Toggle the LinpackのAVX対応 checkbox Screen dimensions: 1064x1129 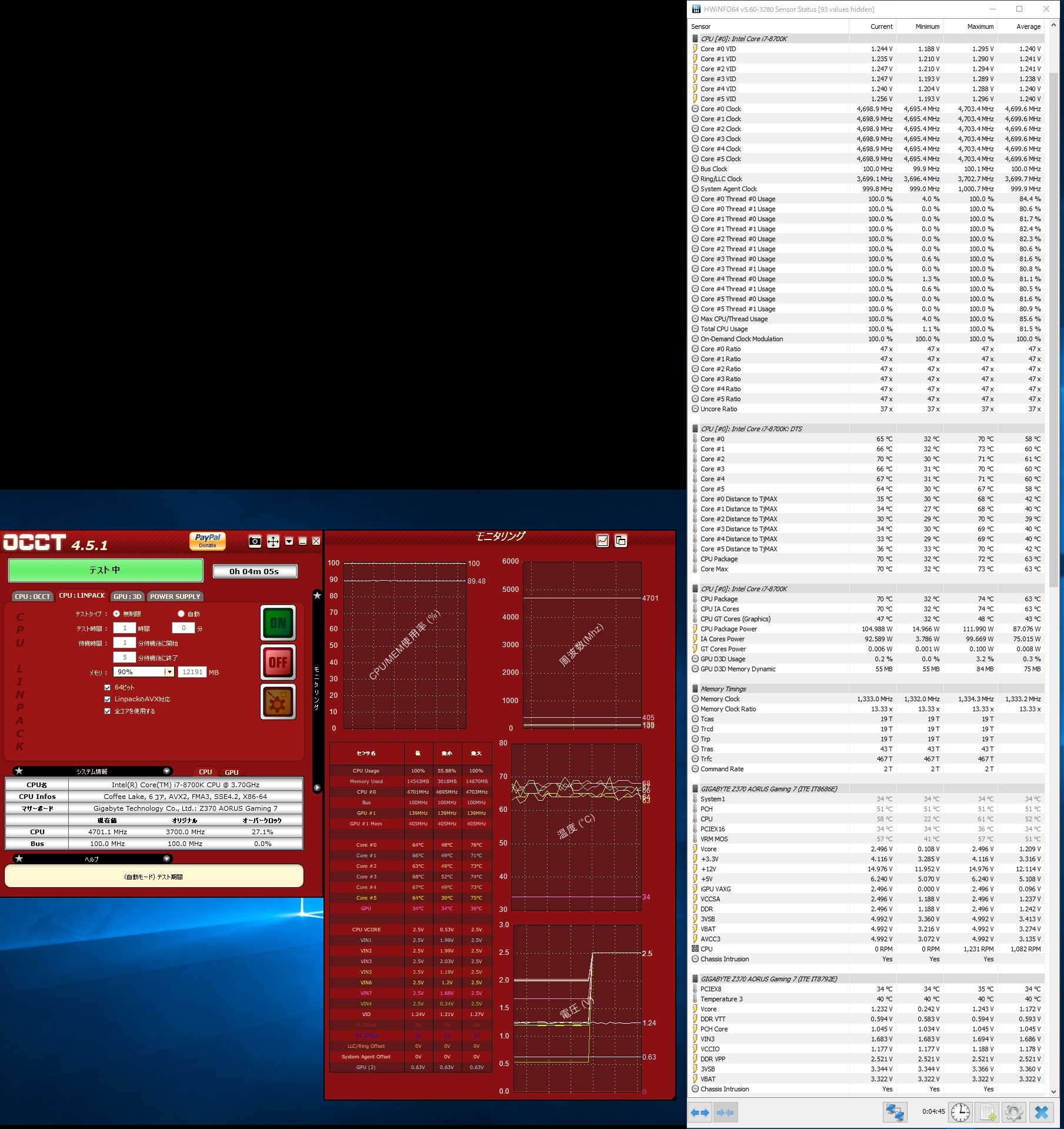[x=108, y=699]
